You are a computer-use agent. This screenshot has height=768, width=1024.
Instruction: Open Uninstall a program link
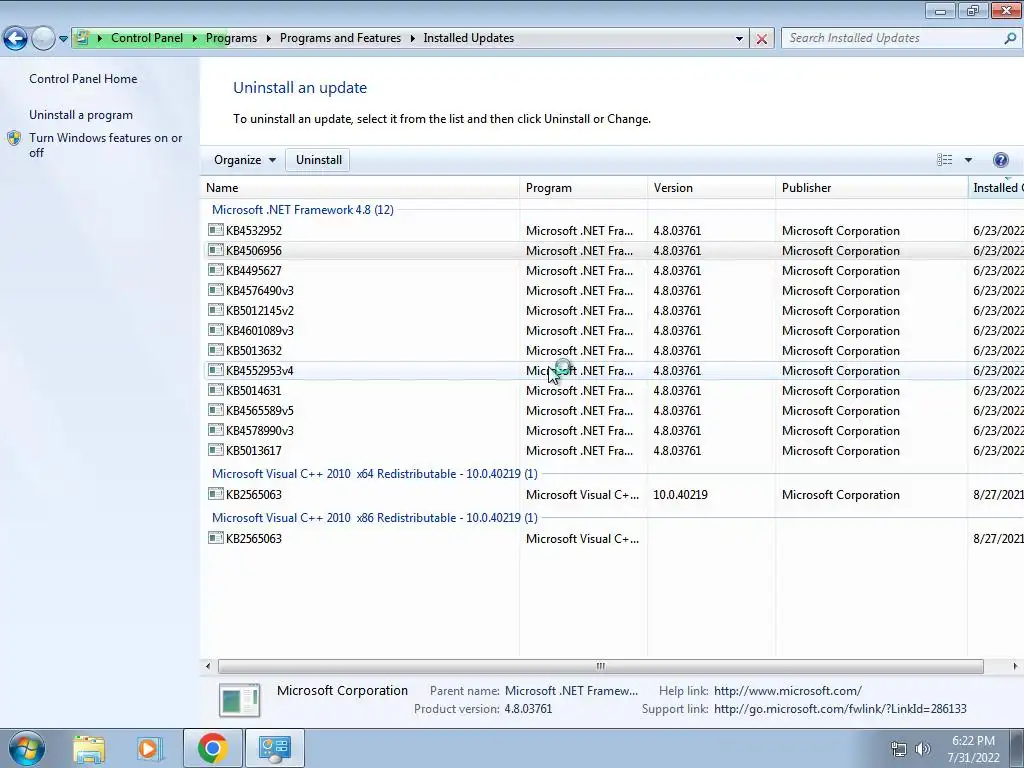pos(81,115)
